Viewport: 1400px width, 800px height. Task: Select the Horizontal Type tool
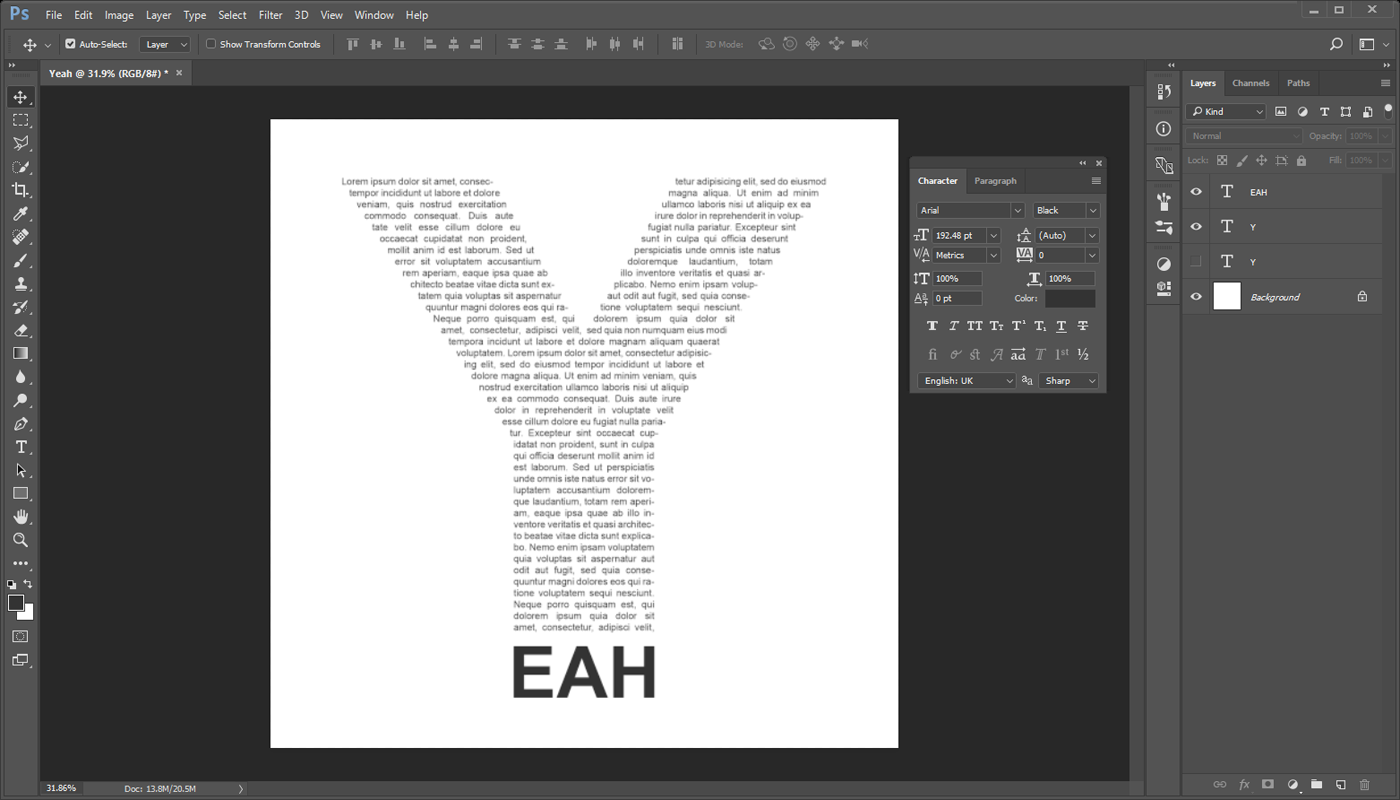20,447
